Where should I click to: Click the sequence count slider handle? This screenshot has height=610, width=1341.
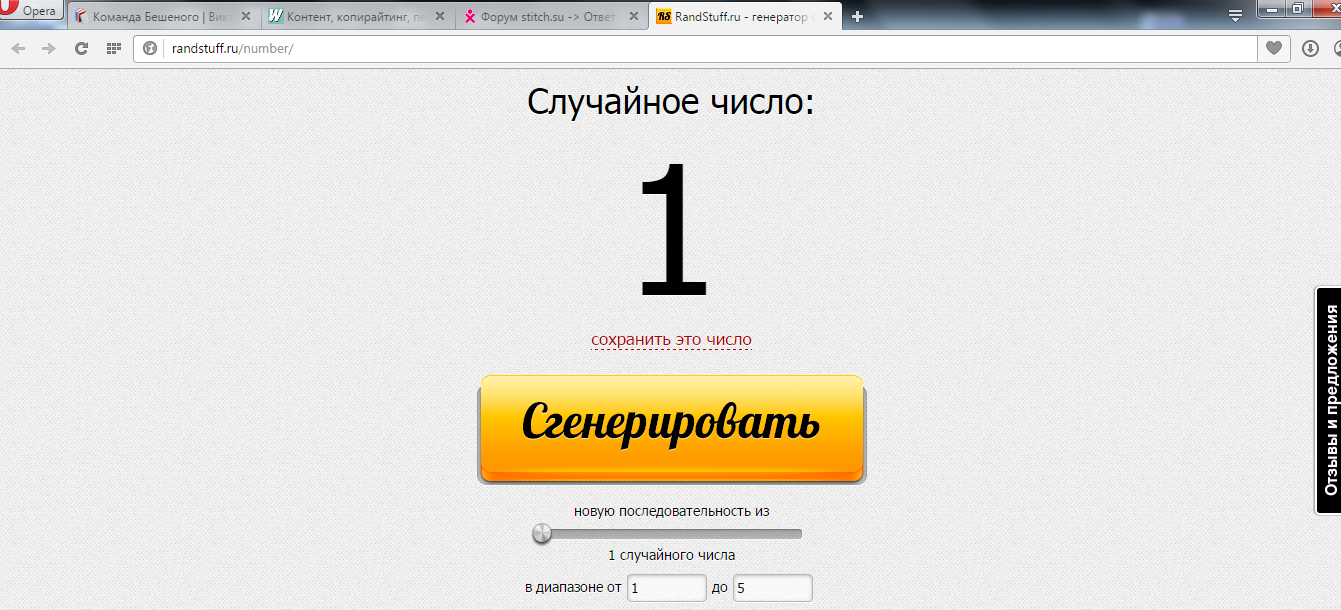point(542,534)
